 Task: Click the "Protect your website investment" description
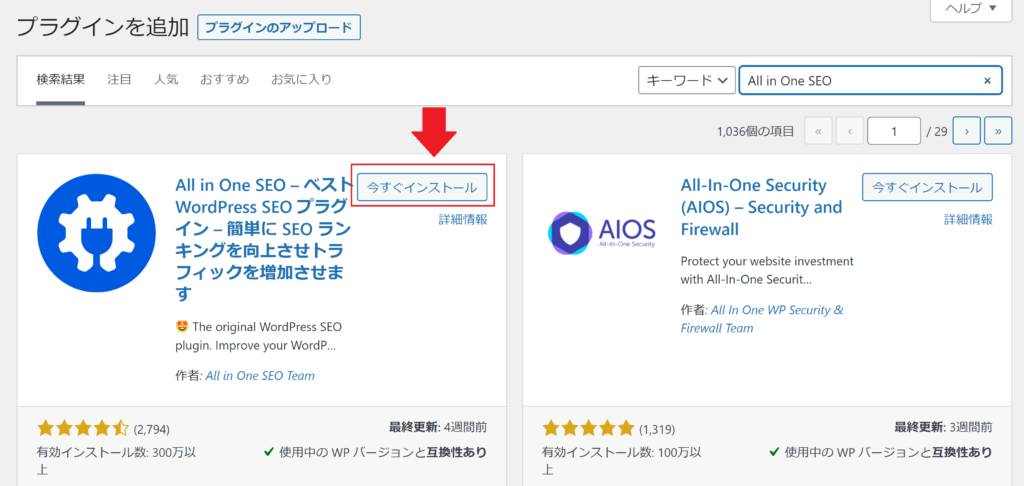pos(767,270)
